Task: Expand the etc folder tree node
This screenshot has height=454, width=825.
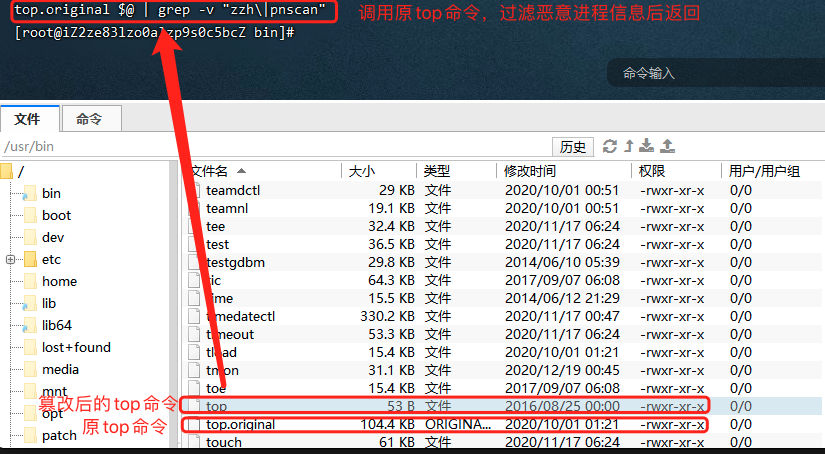Action: click(10, 260)
